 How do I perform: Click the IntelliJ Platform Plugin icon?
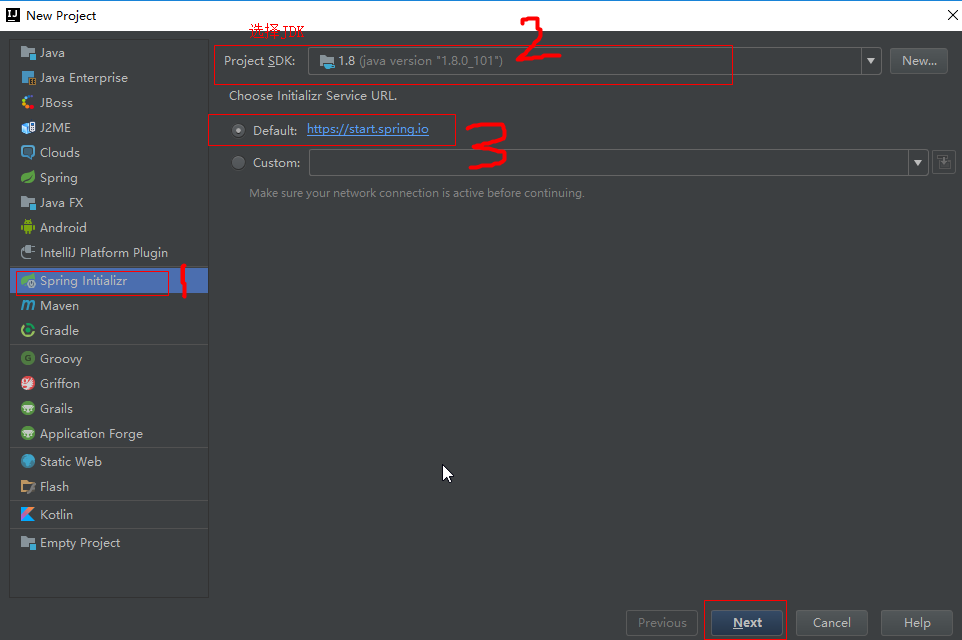[28, 252]
